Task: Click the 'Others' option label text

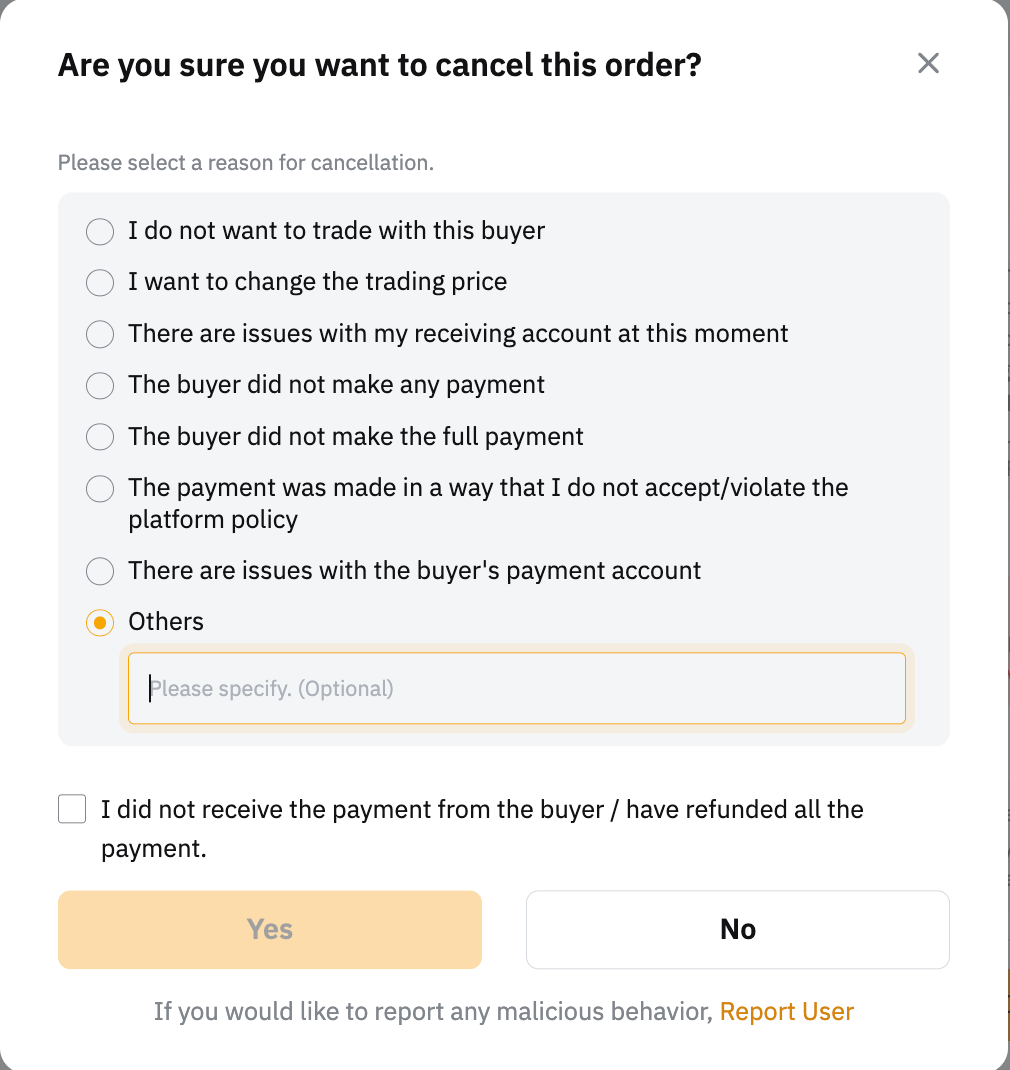Action: [x=166, y=622]
